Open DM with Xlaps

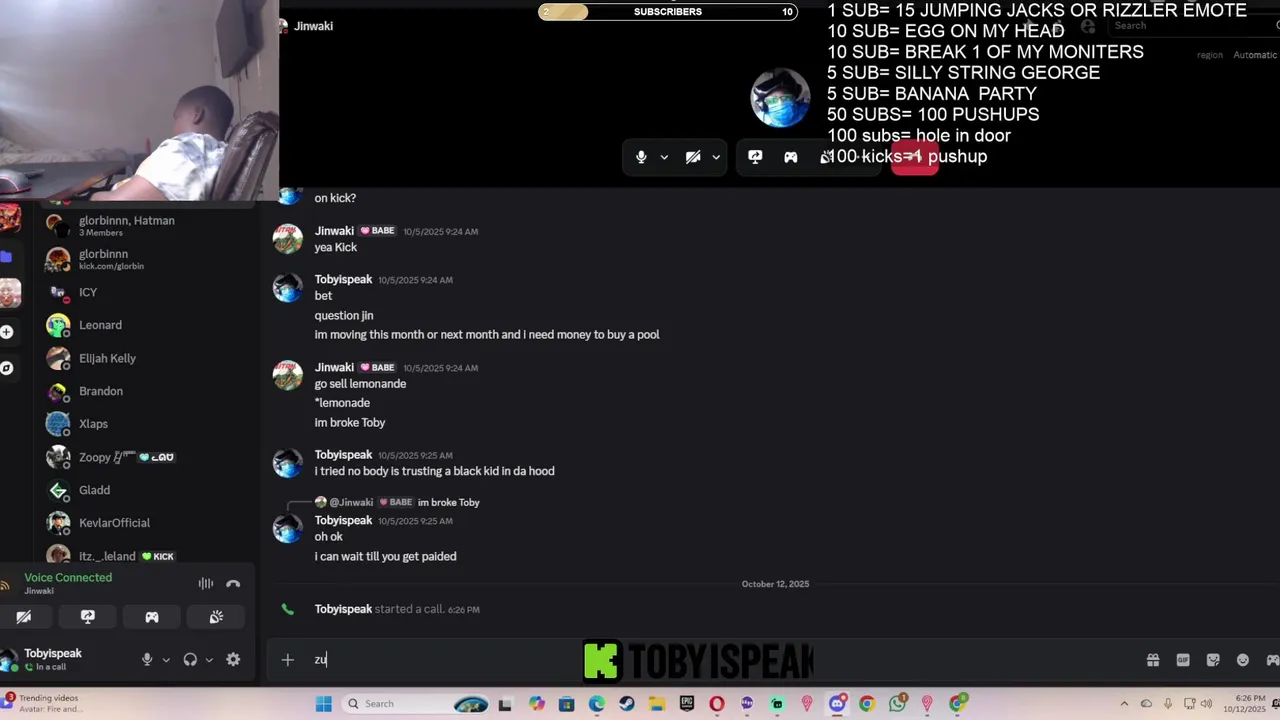tap(148, 424)
